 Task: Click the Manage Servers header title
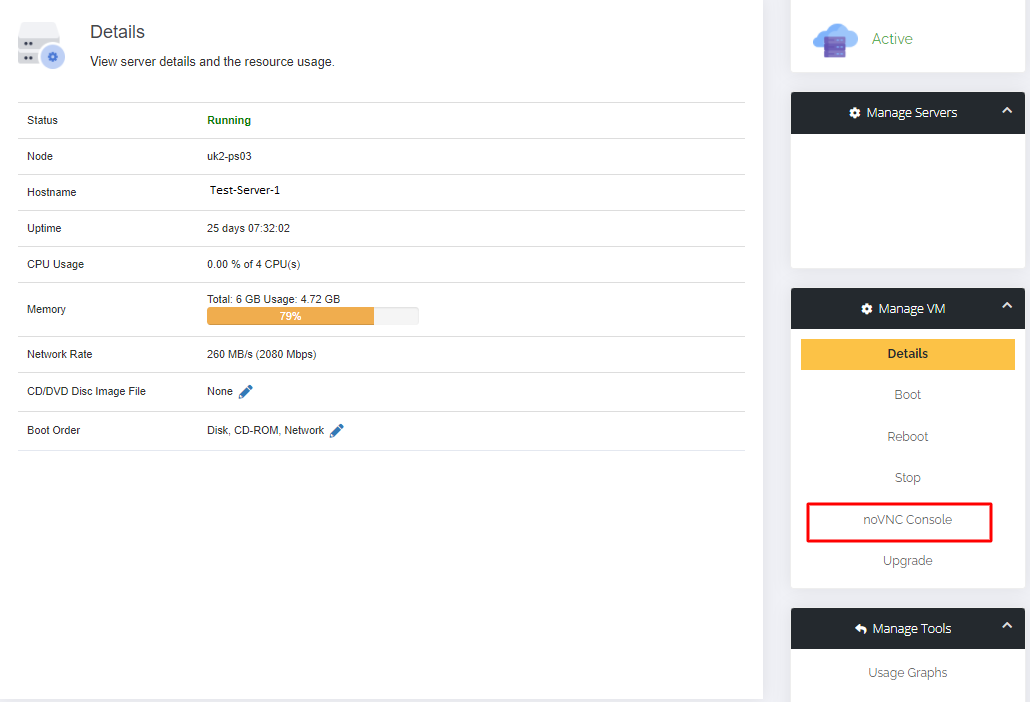click(x=911, y=113)
